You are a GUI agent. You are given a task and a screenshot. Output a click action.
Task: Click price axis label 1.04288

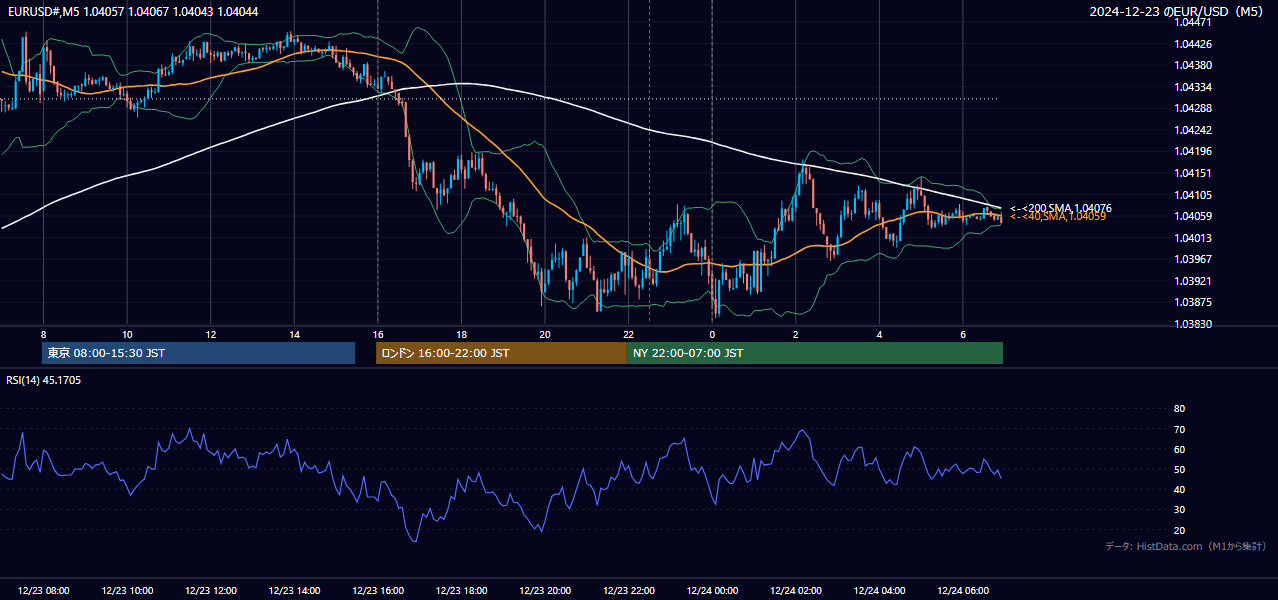tap(1193, 108)
